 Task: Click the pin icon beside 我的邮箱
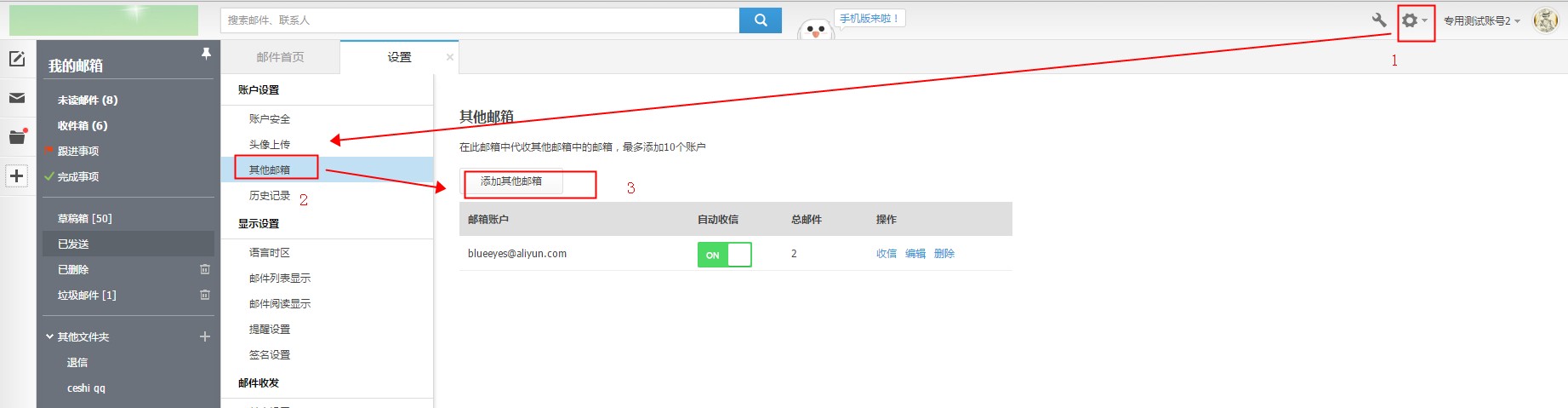pyautogui.click(x=206, y=54)
